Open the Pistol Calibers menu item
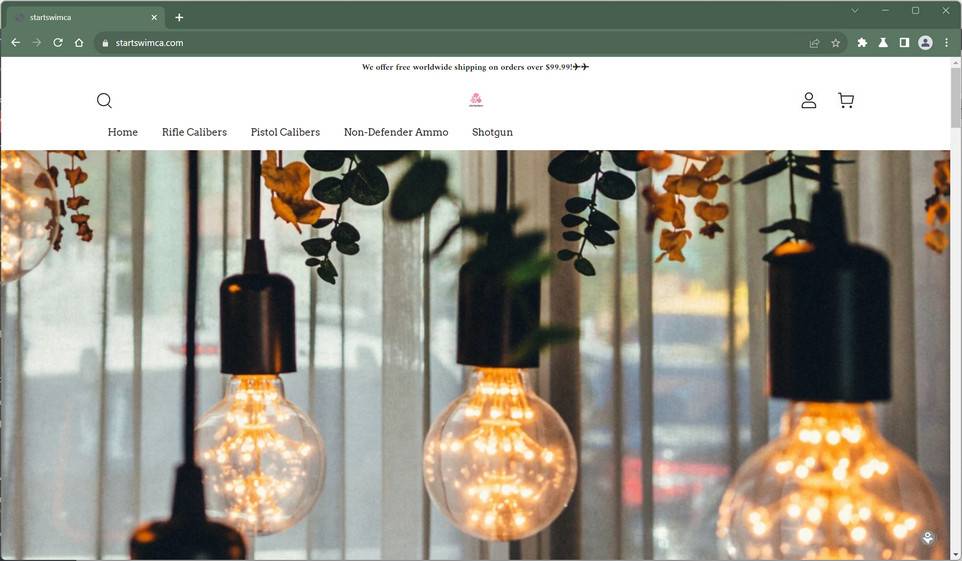The width and height of the screenshot is (962, 561). [x=285, y=132]
